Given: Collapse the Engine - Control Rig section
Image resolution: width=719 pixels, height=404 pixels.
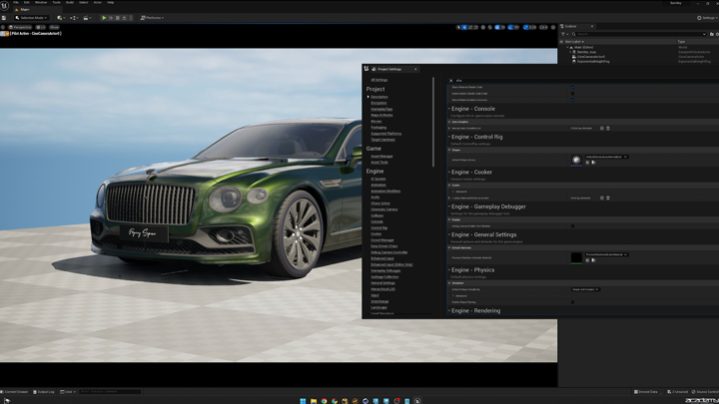Looking at the screenshot, I should pos(449,137).
